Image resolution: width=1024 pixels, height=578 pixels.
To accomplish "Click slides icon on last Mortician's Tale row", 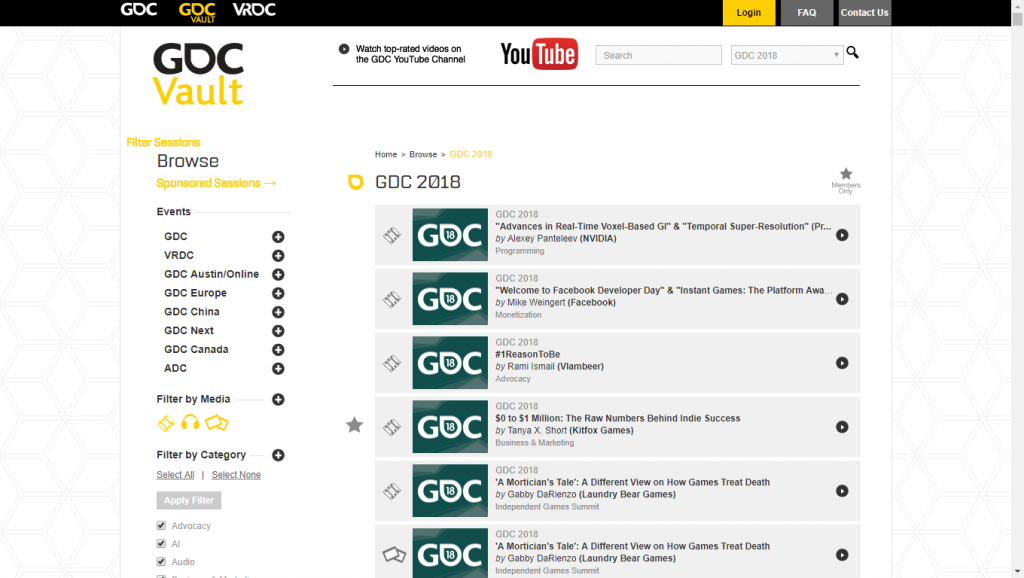I will [x=394, y=555].
